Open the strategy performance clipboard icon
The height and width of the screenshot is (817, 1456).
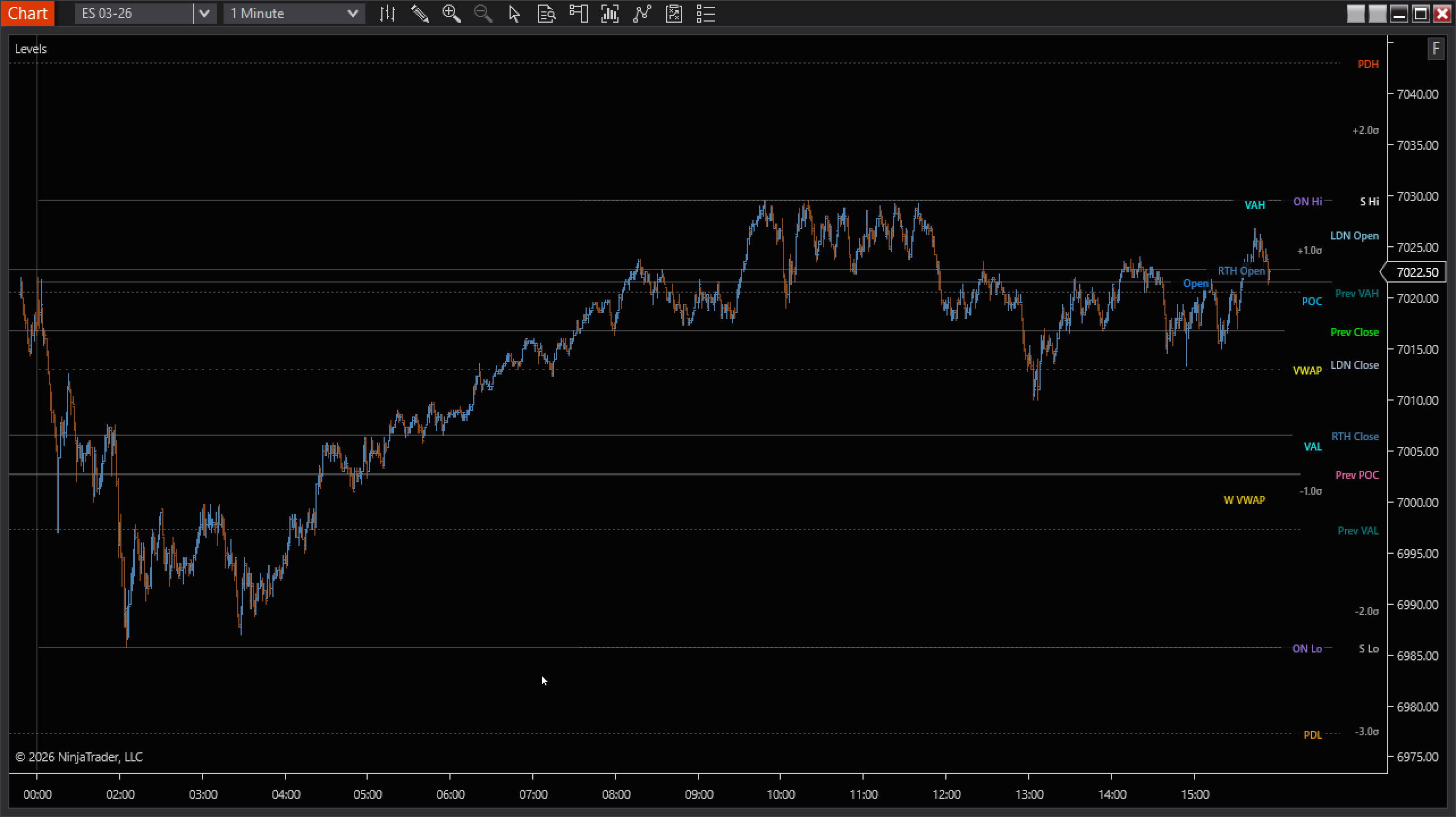point(674,14)
